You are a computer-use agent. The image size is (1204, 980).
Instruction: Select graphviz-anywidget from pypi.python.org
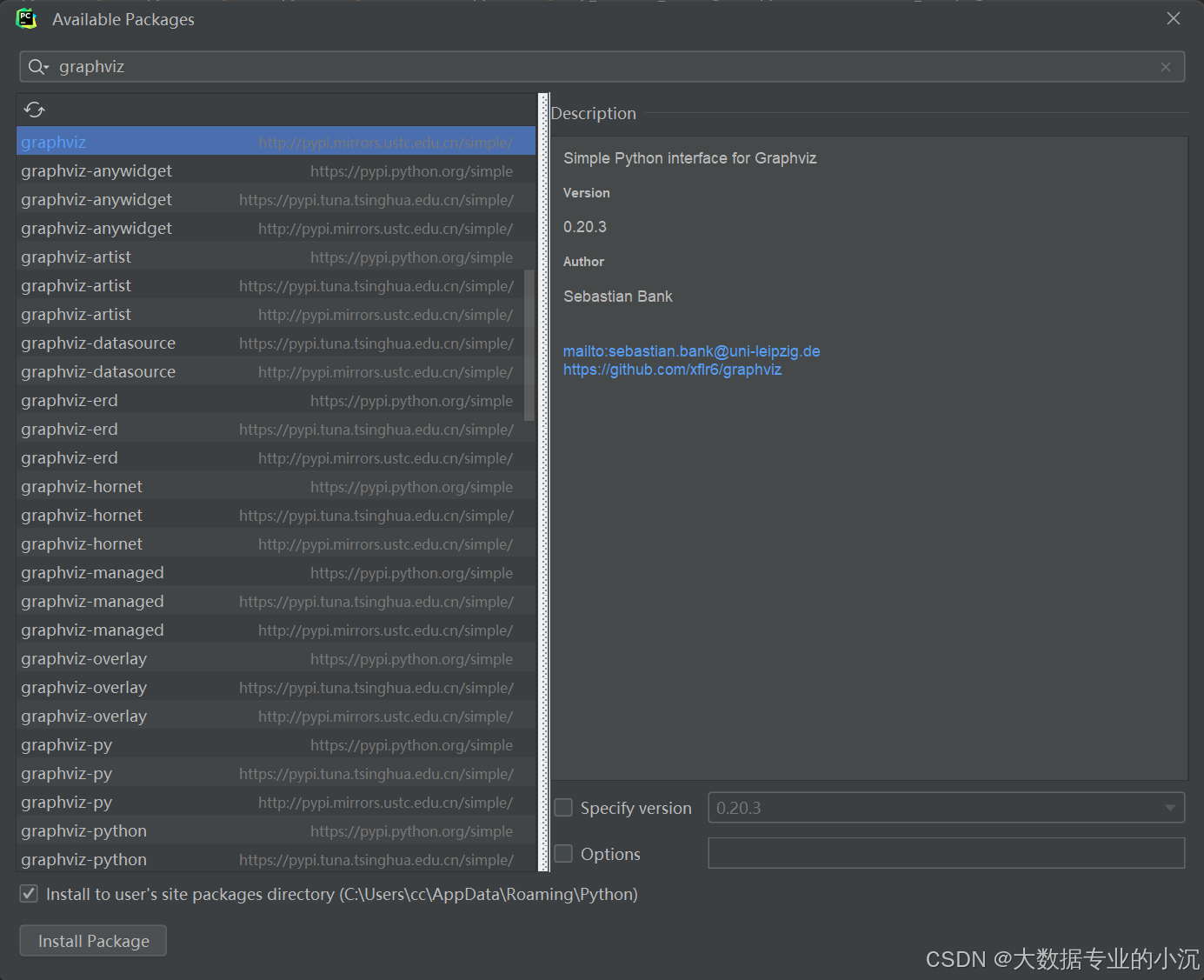click(x=276, y=170)
